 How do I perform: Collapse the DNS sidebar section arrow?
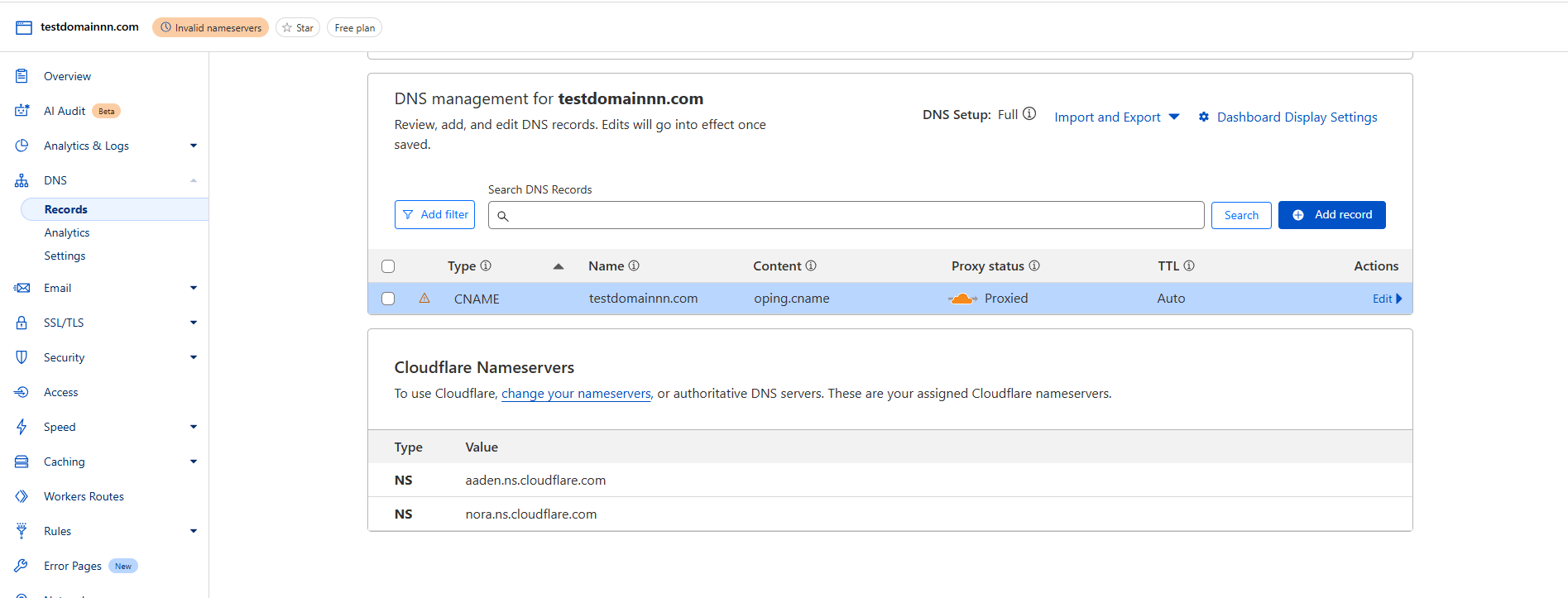tap(194, 180)
